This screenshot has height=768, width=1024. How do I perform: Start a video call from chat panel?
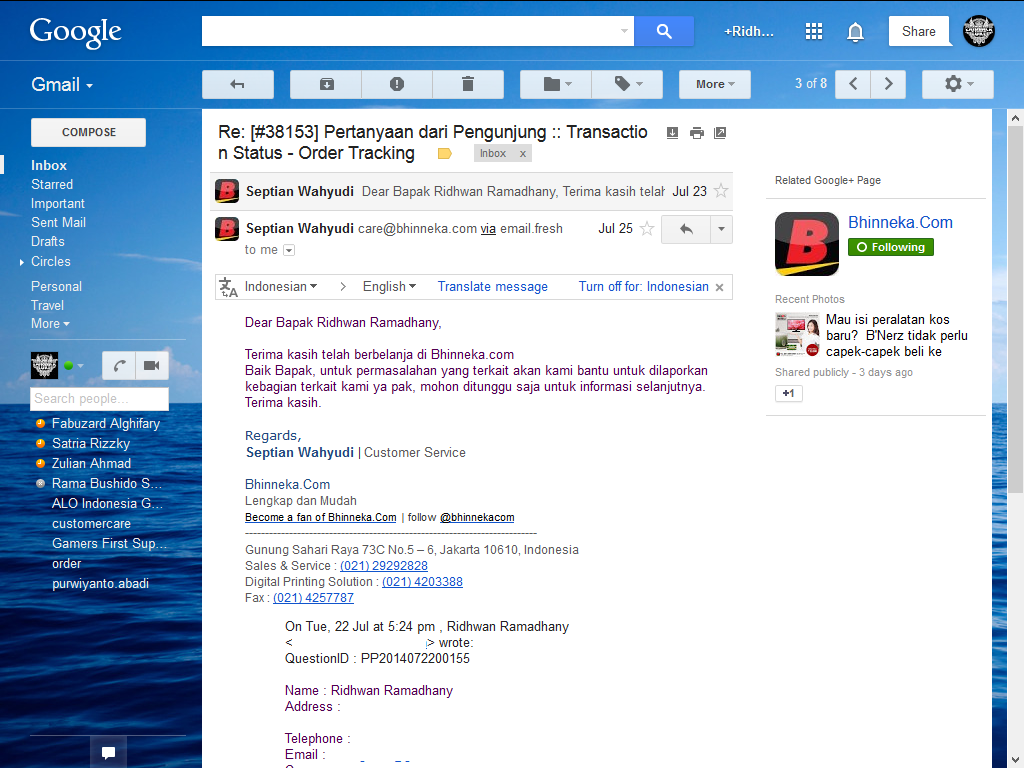pyautogui.click(x=152, y=366)
